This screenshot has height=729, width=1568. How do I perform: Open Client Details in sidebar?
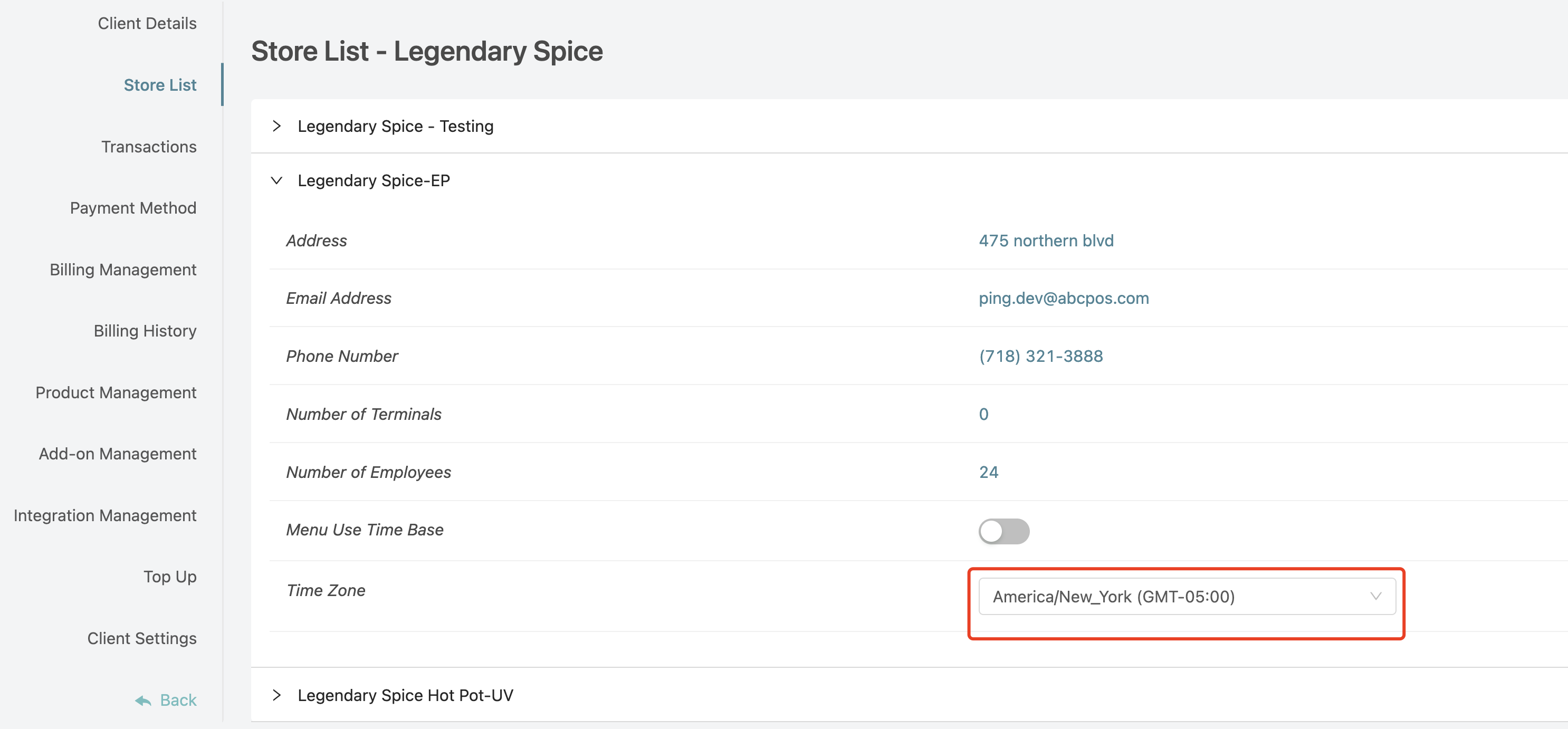click(x=147, y=23)
